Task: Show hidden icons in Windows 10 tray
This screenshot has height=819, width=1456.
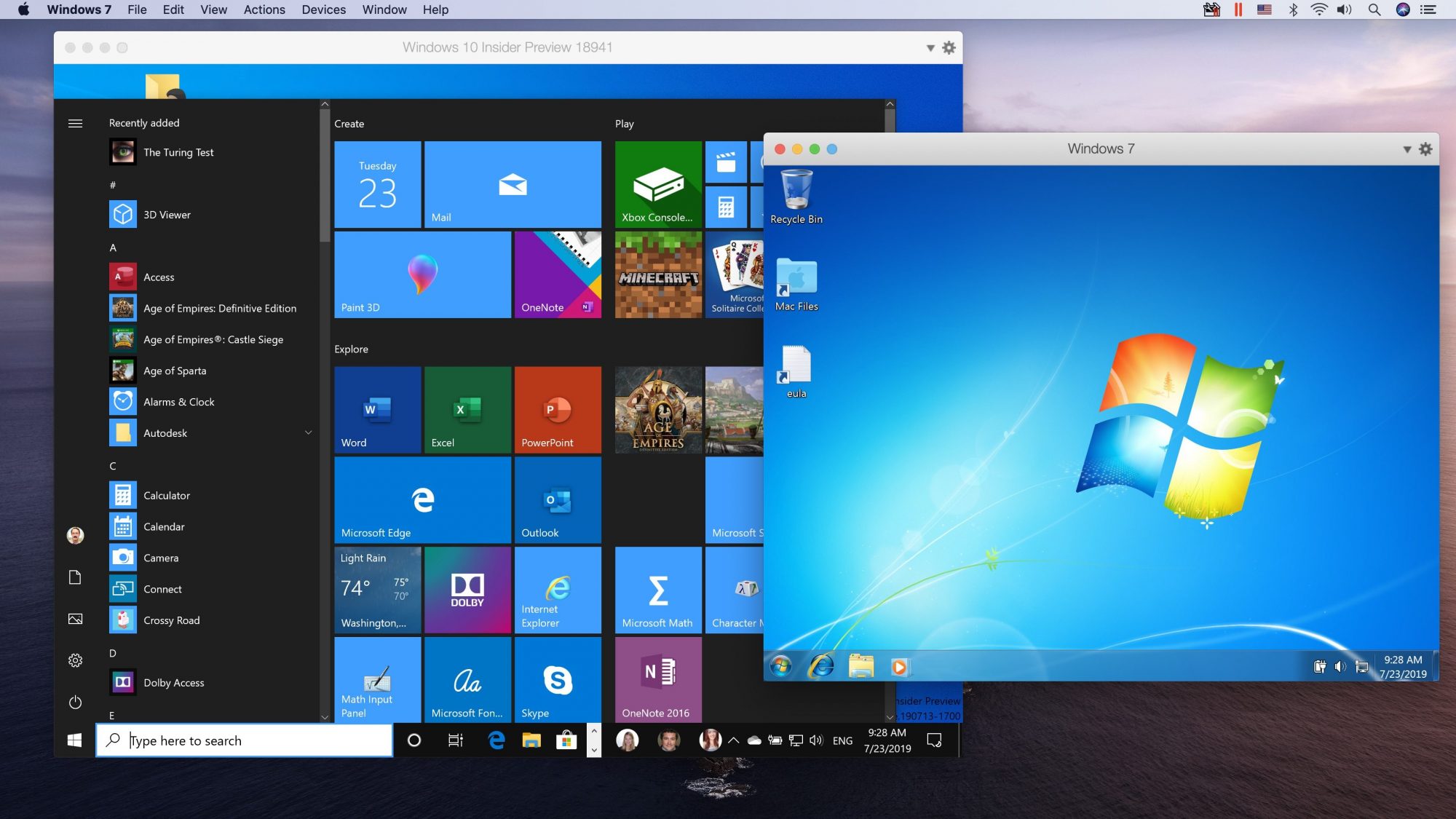Action: pyautogui.click(x=734, y=740)
